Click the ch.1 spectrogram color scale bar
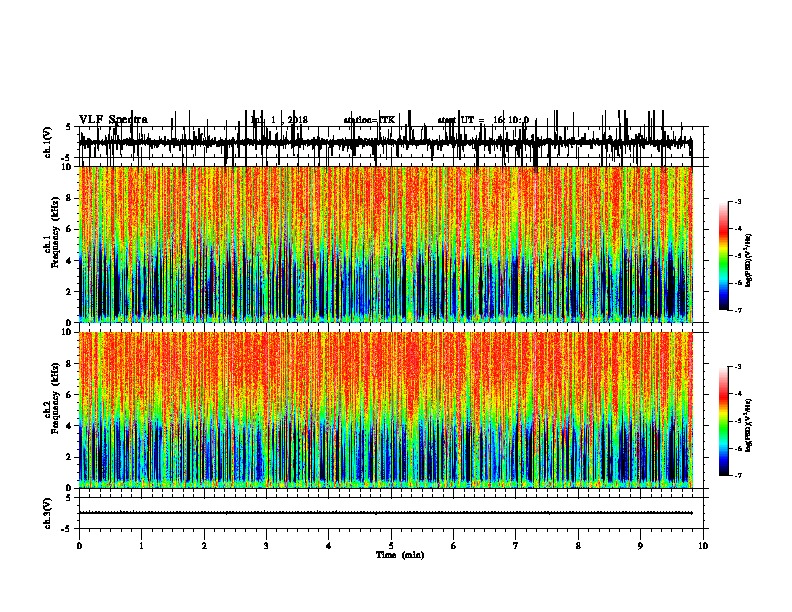 (724, 256)
